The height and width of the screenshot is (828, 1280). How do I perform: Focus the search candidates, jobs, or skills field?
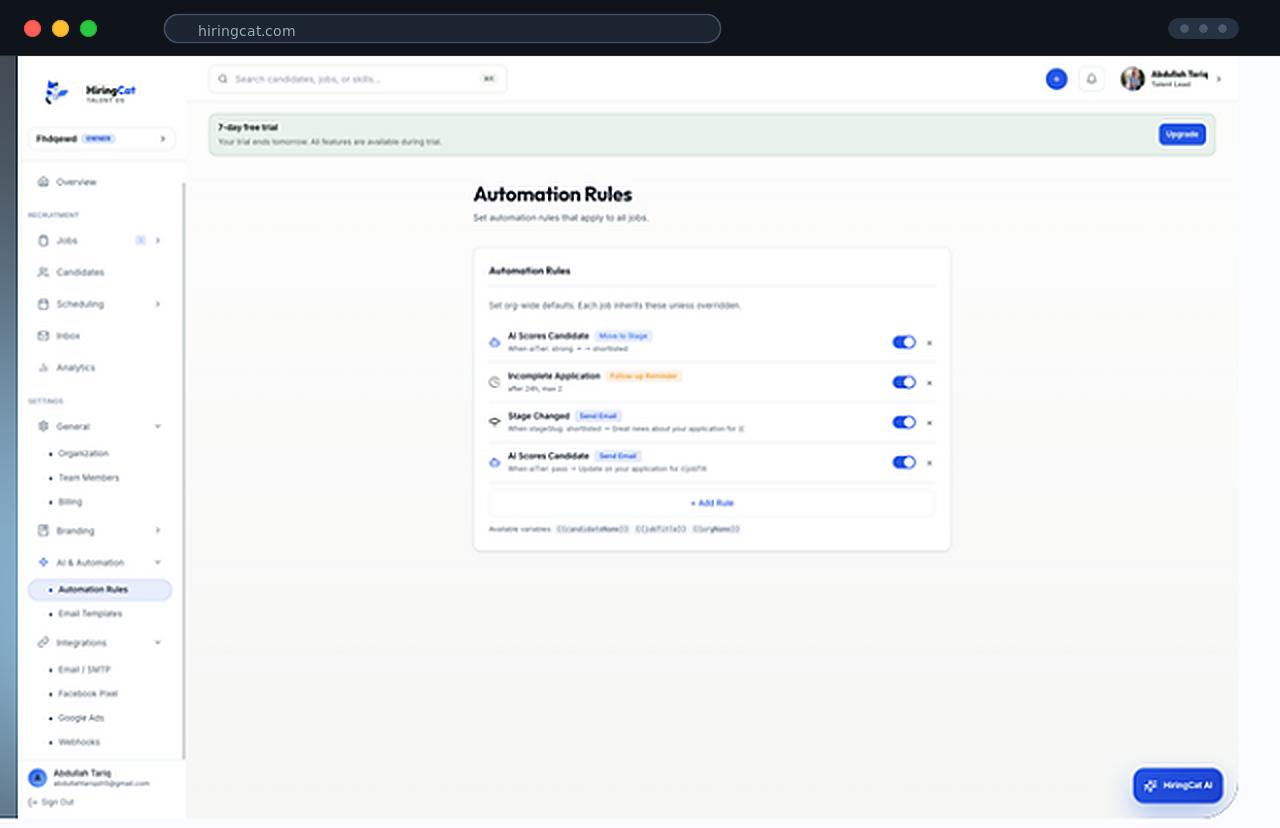358,79
